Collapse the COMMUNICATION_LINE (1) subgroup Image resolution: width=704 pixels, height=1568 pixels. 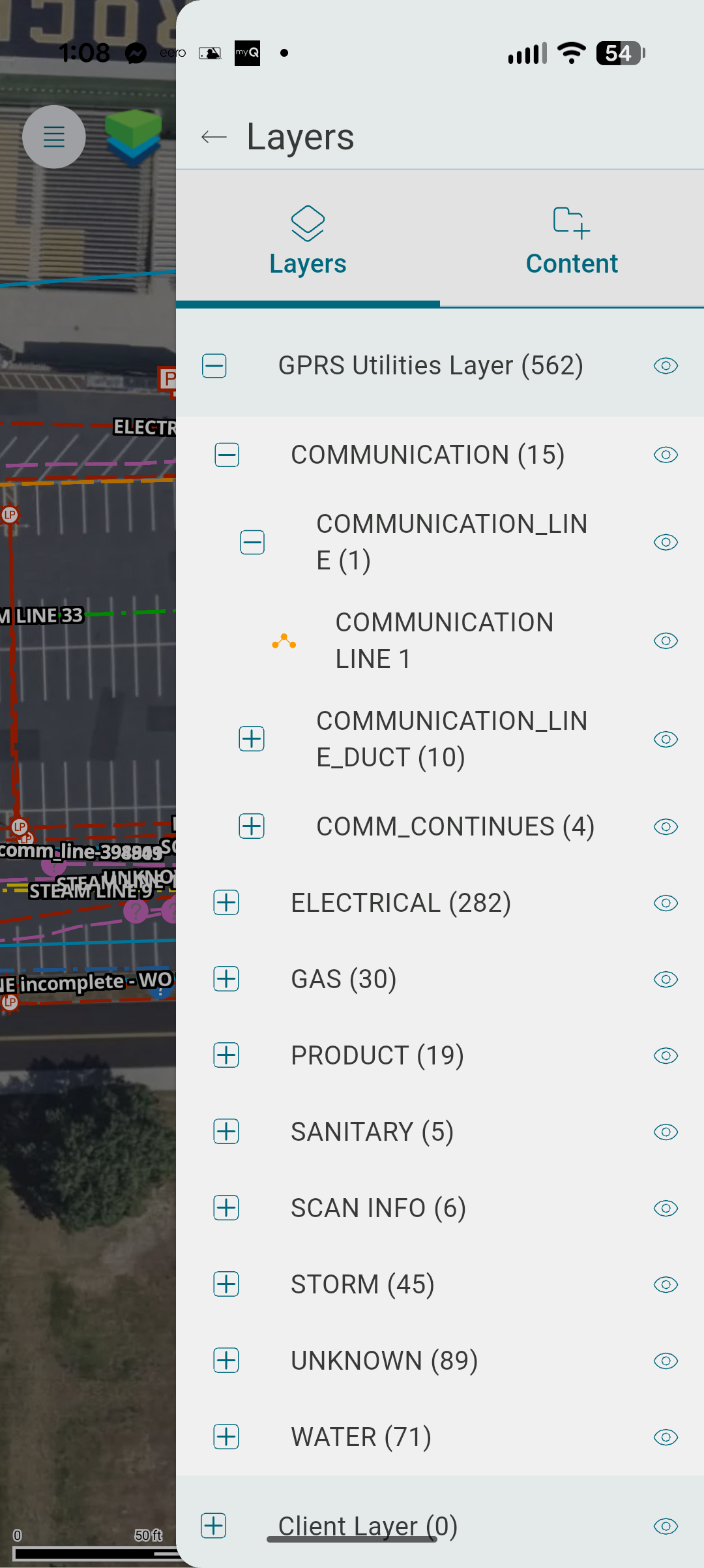pos(252,542)
